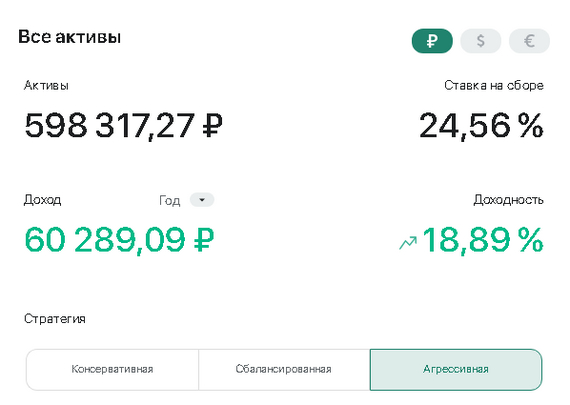This screenshot has width=570, height=405.
Task: Click the Доход label
Action: pos(43,200)
